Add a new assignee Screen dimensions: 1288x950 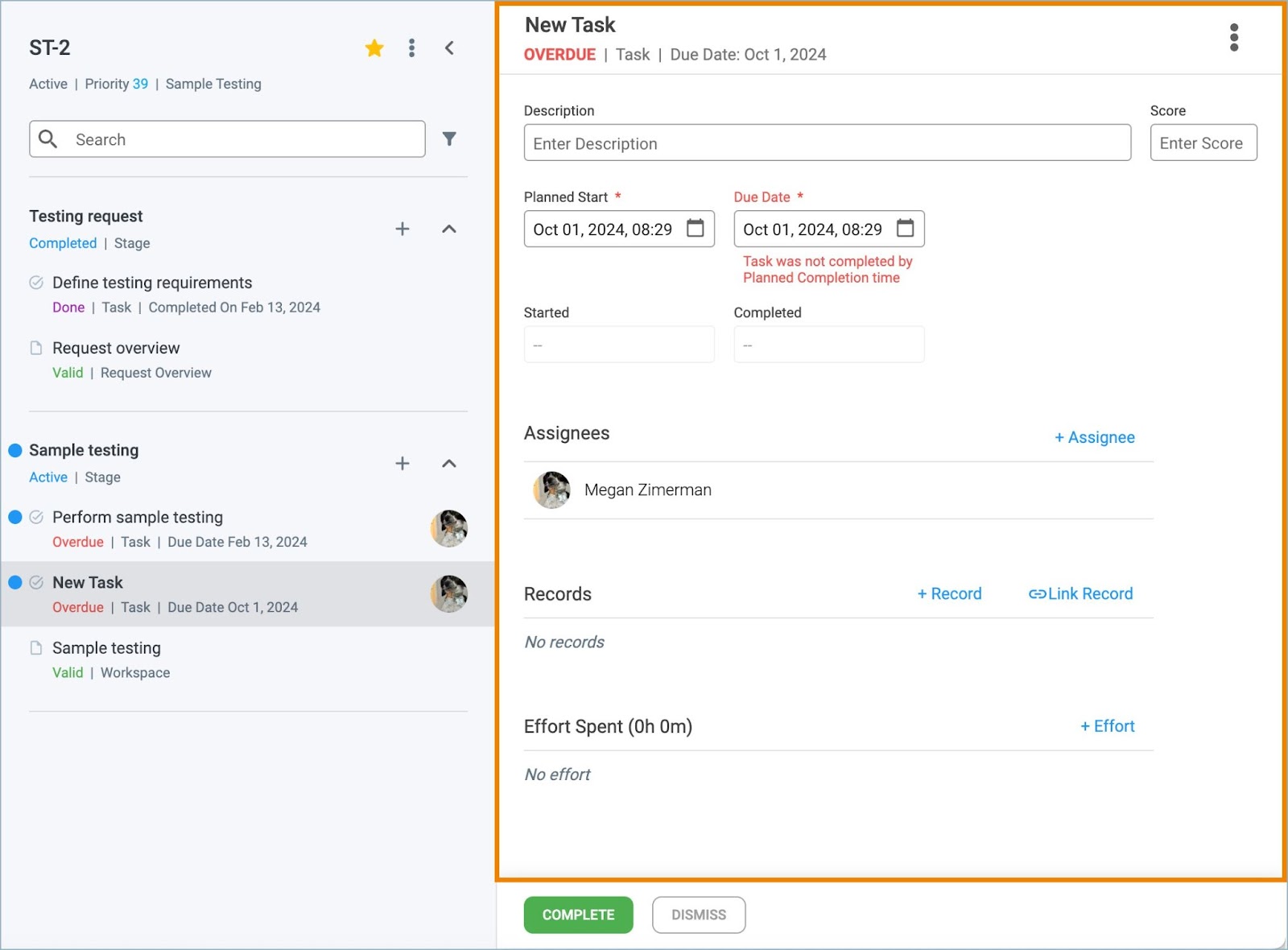tap(1095, 437)
